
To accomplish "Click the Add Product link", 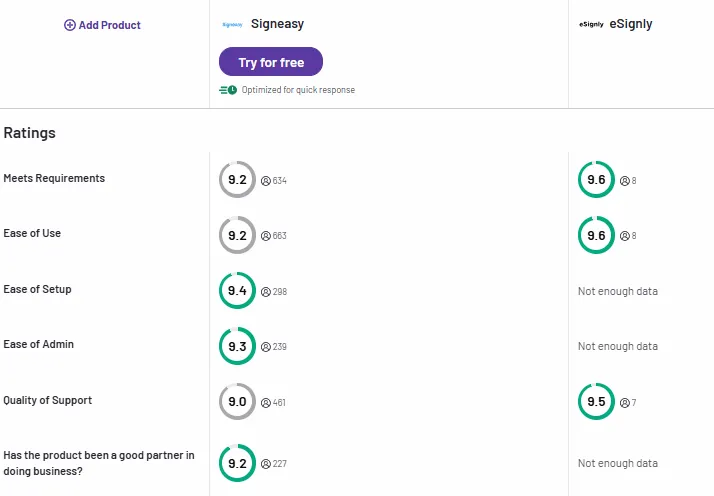I will (x=102, y=25).
